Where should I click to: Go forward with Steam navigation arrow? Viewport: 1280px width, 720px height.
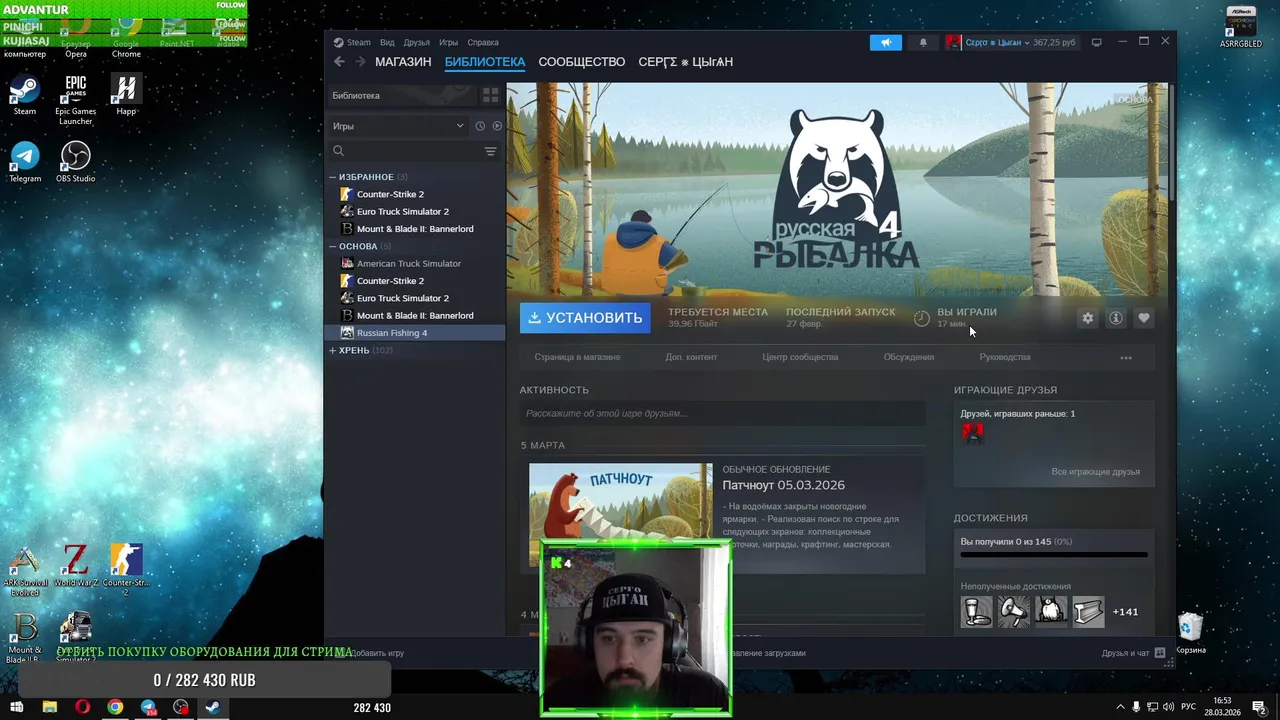tap(360, 62)
